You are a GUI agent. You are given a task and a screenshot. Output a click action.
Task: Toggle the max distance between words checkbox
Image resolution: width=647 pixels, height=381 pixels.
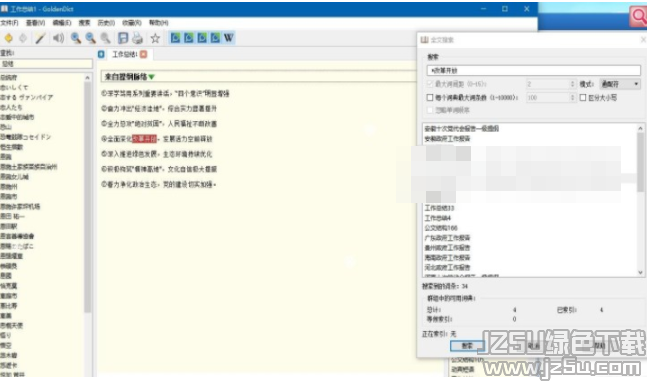click(x=430, y=84)
